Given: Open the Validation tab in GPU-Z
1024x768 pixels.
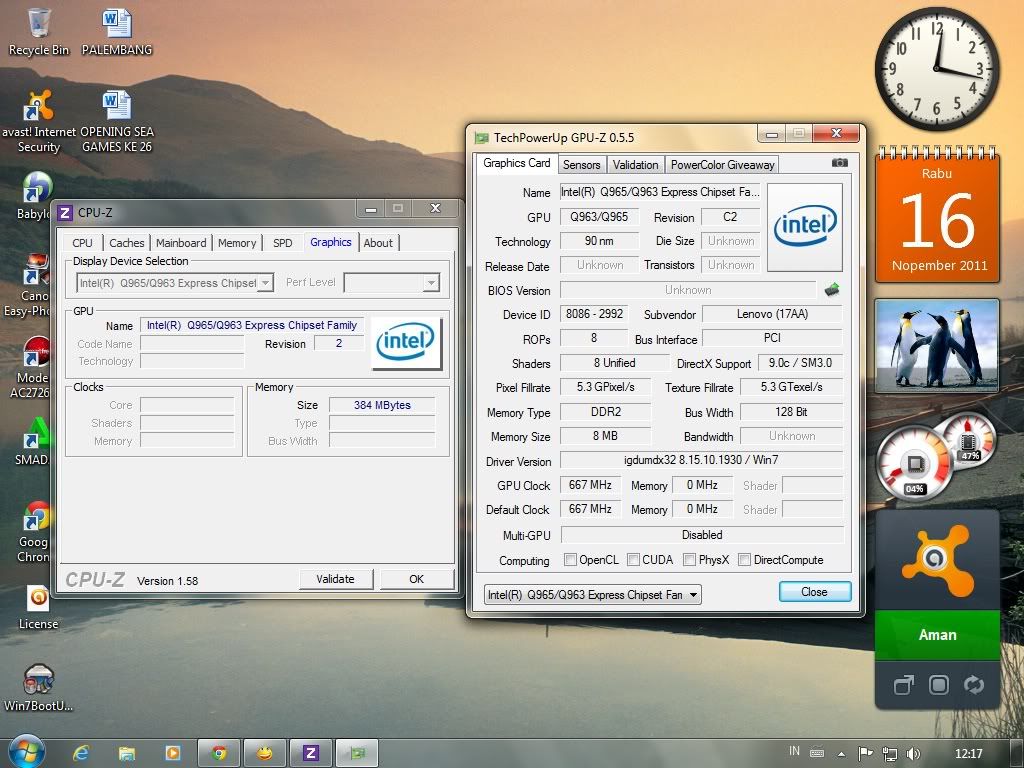Looking at the screenshot, I should pyautogui.click(x=635, y=165).
